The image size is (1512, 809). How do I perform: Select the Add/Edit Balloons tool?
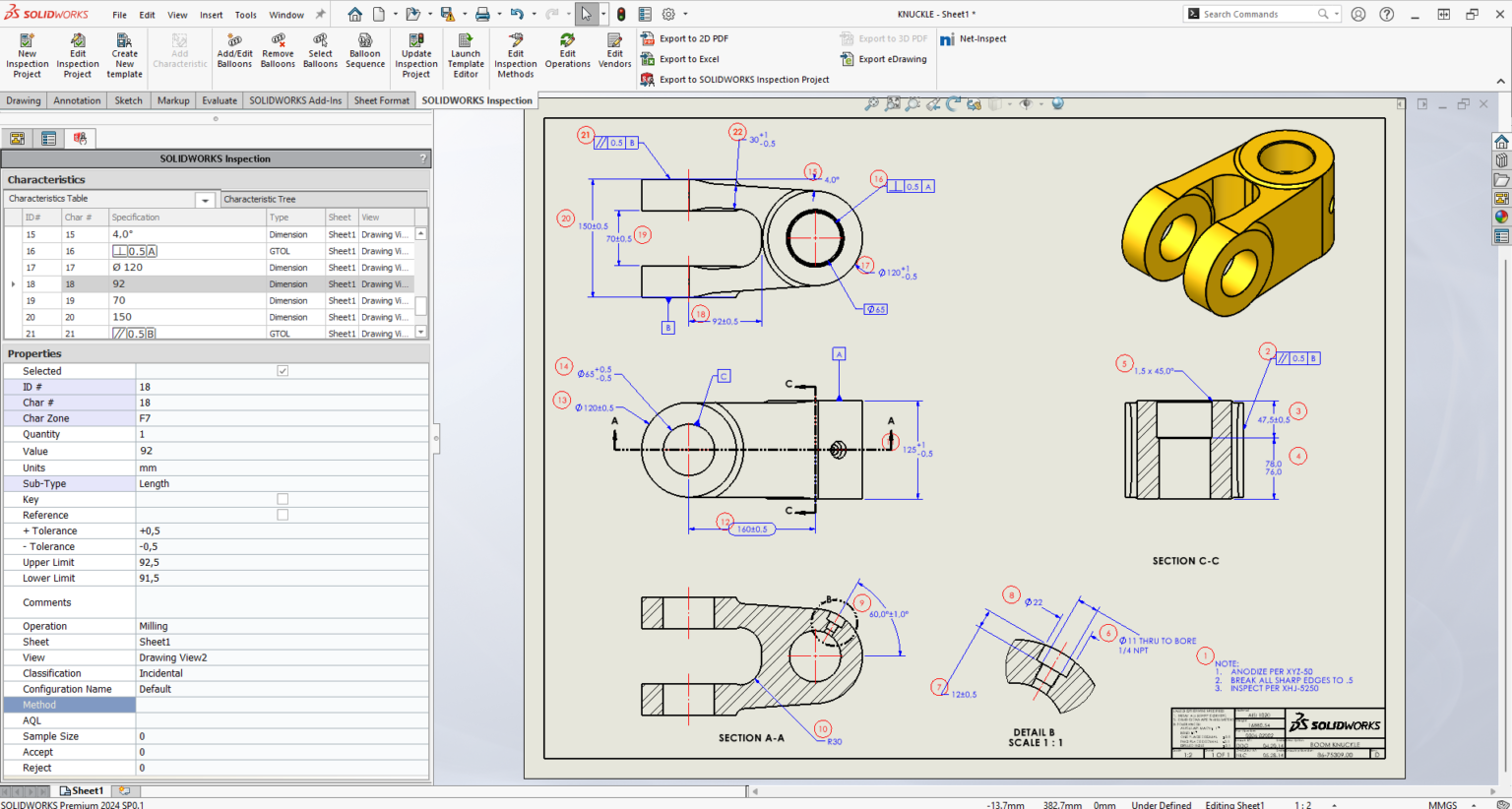tap(234, 54)
